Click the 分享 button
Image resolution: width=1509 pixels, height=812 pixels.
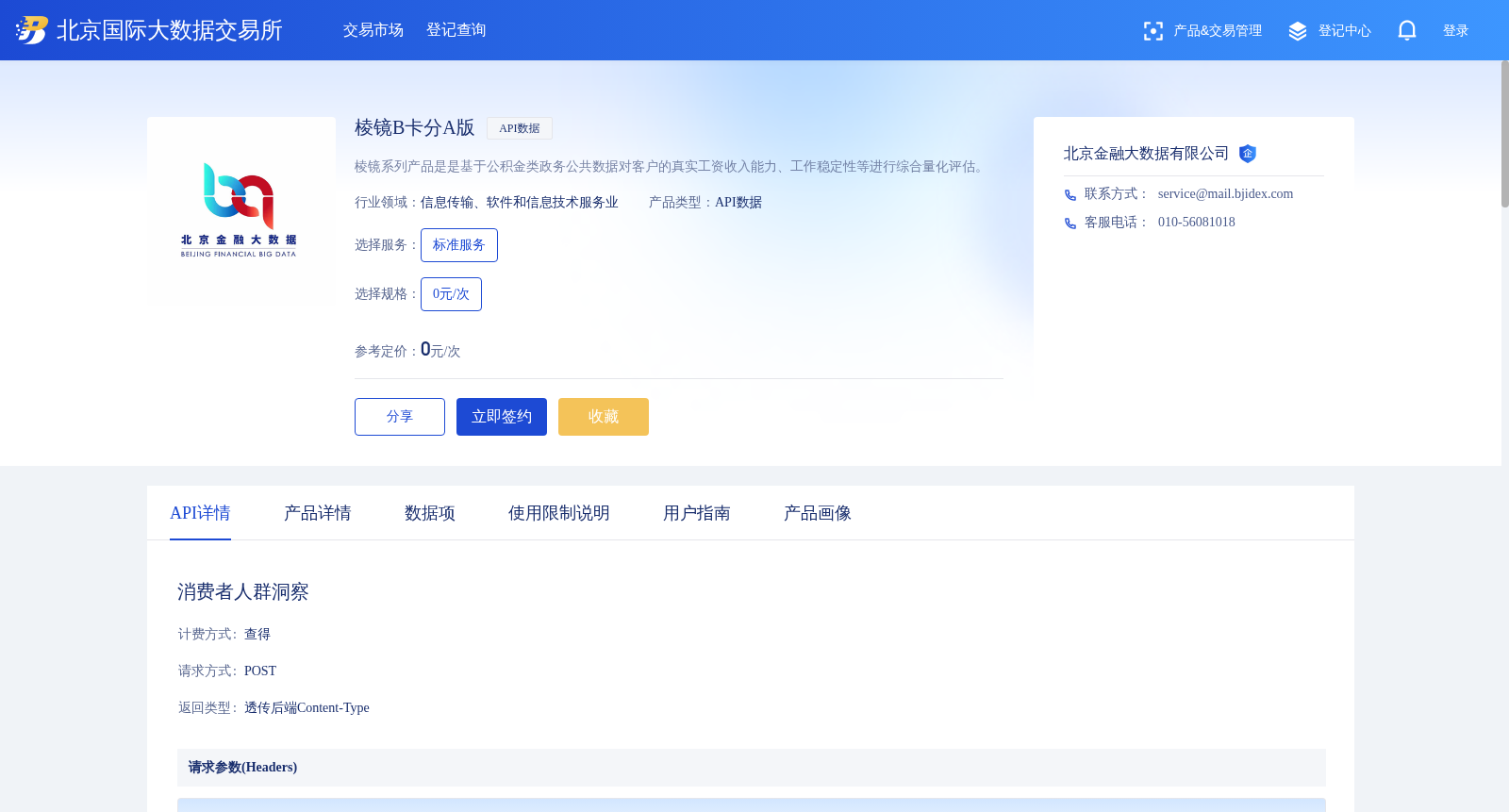click(x=400, y=417)
